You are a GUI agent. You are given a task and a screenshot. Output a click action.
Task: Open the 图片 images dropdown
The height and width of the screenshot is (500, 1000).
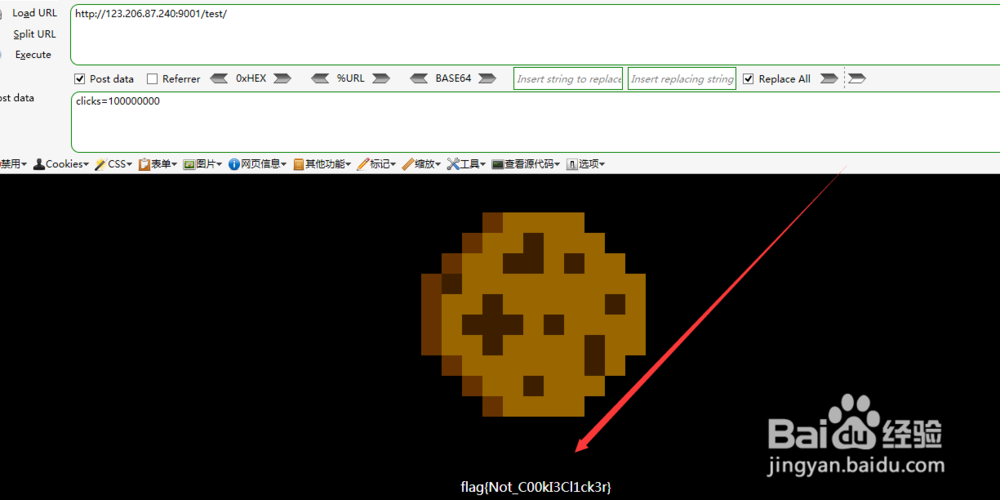tap(202, 164)
